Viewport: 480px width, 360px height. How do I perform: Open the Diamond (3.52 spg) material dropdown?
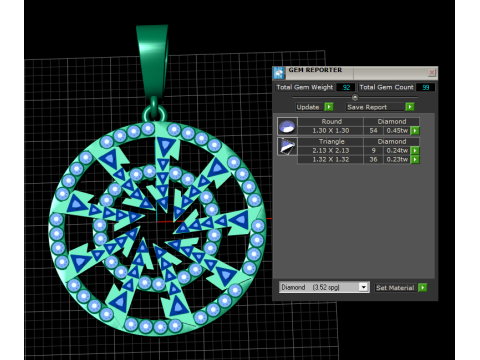(x=363, y=287)
